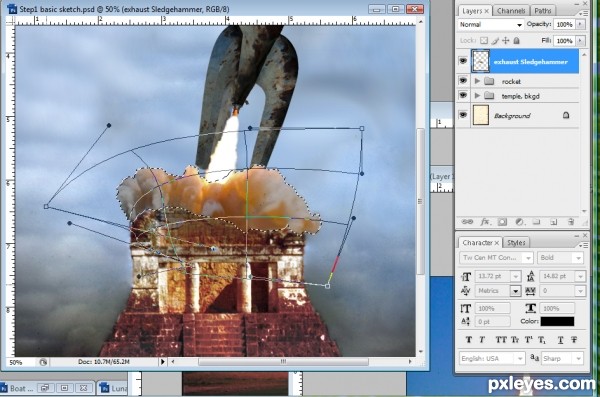The image size is (600, 397).
Task: Create a new group folder
Action: pos(536,222)
